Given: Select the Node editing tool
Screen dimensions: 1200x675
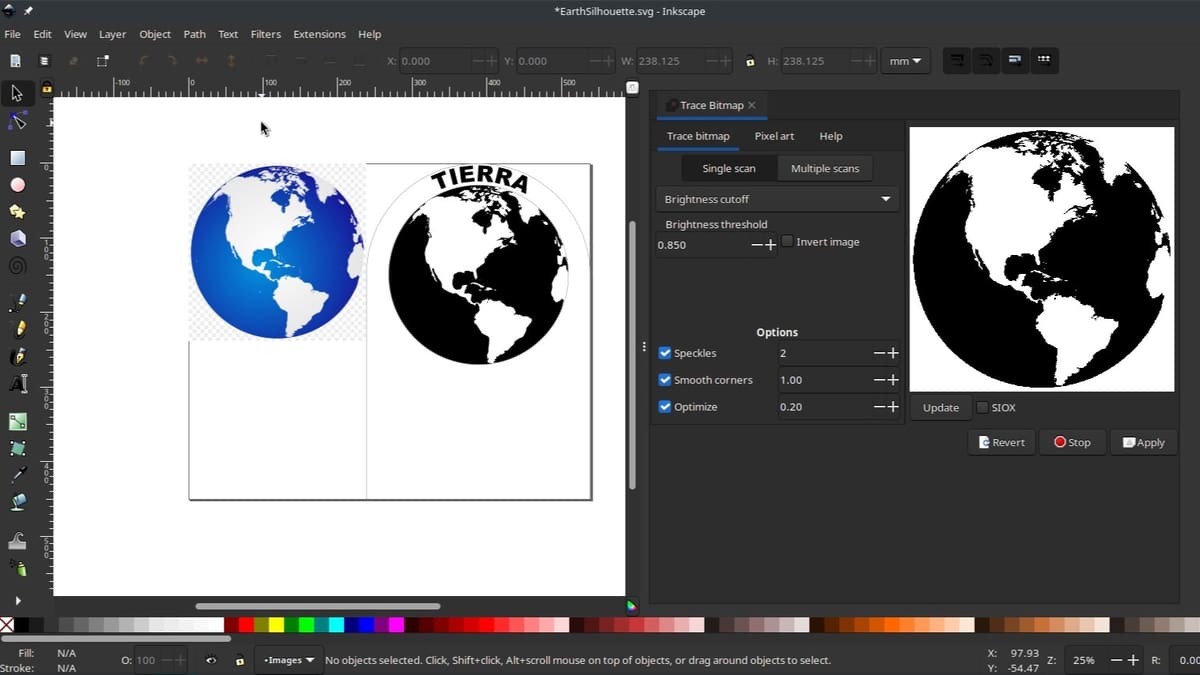Looking at the screenshot, I should [17, 121].
